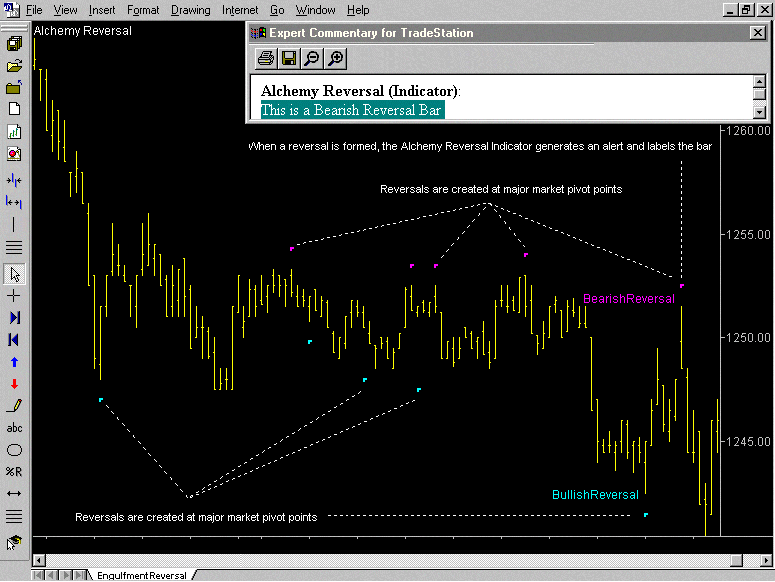Open the application system menu icon
The width and height of the screenshot is (775, 582).
pyautogui.click(x=11, y=9)
